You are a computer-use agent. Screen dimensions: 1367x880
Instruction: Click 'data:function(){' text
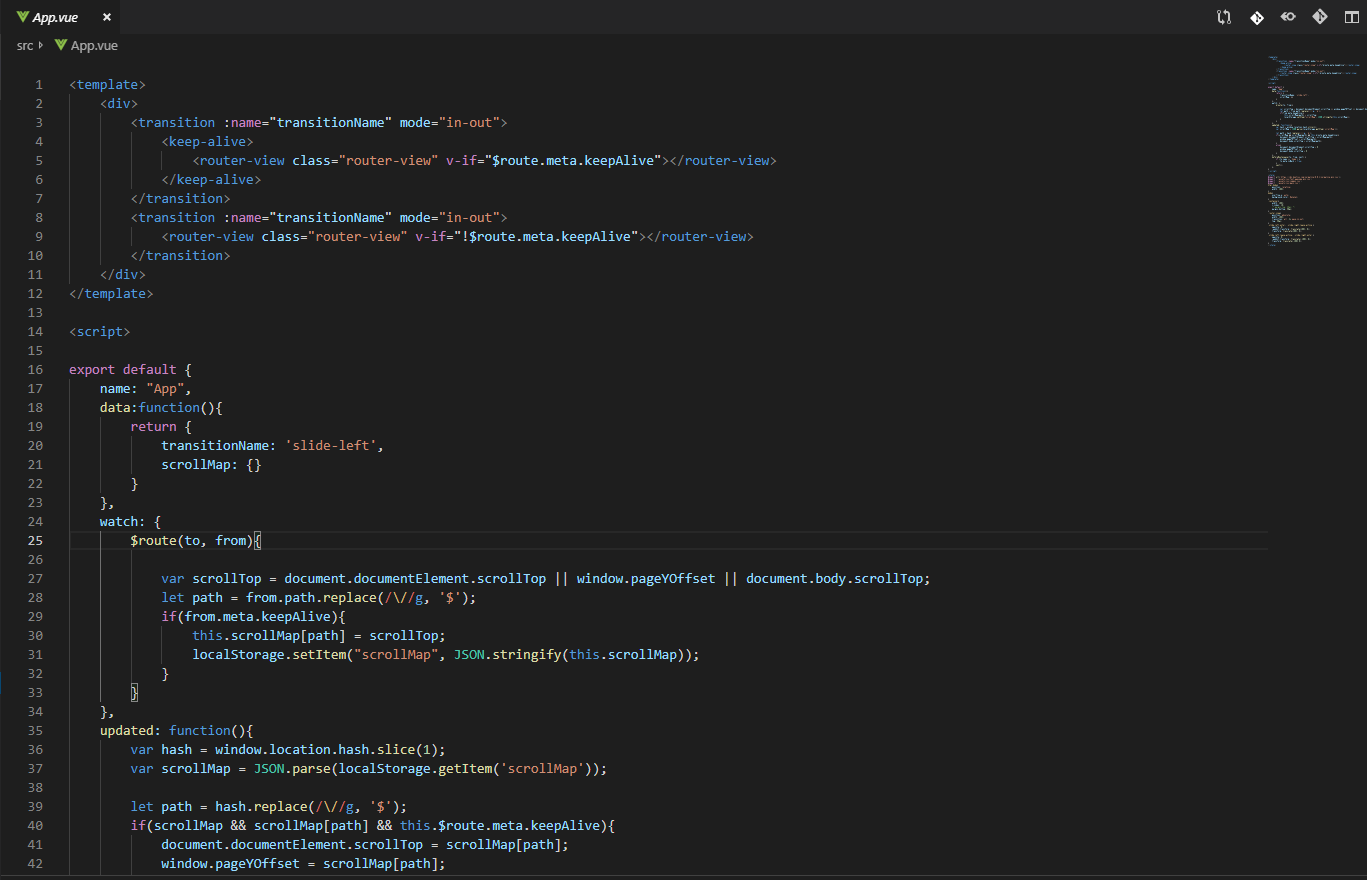click(161, 407)
